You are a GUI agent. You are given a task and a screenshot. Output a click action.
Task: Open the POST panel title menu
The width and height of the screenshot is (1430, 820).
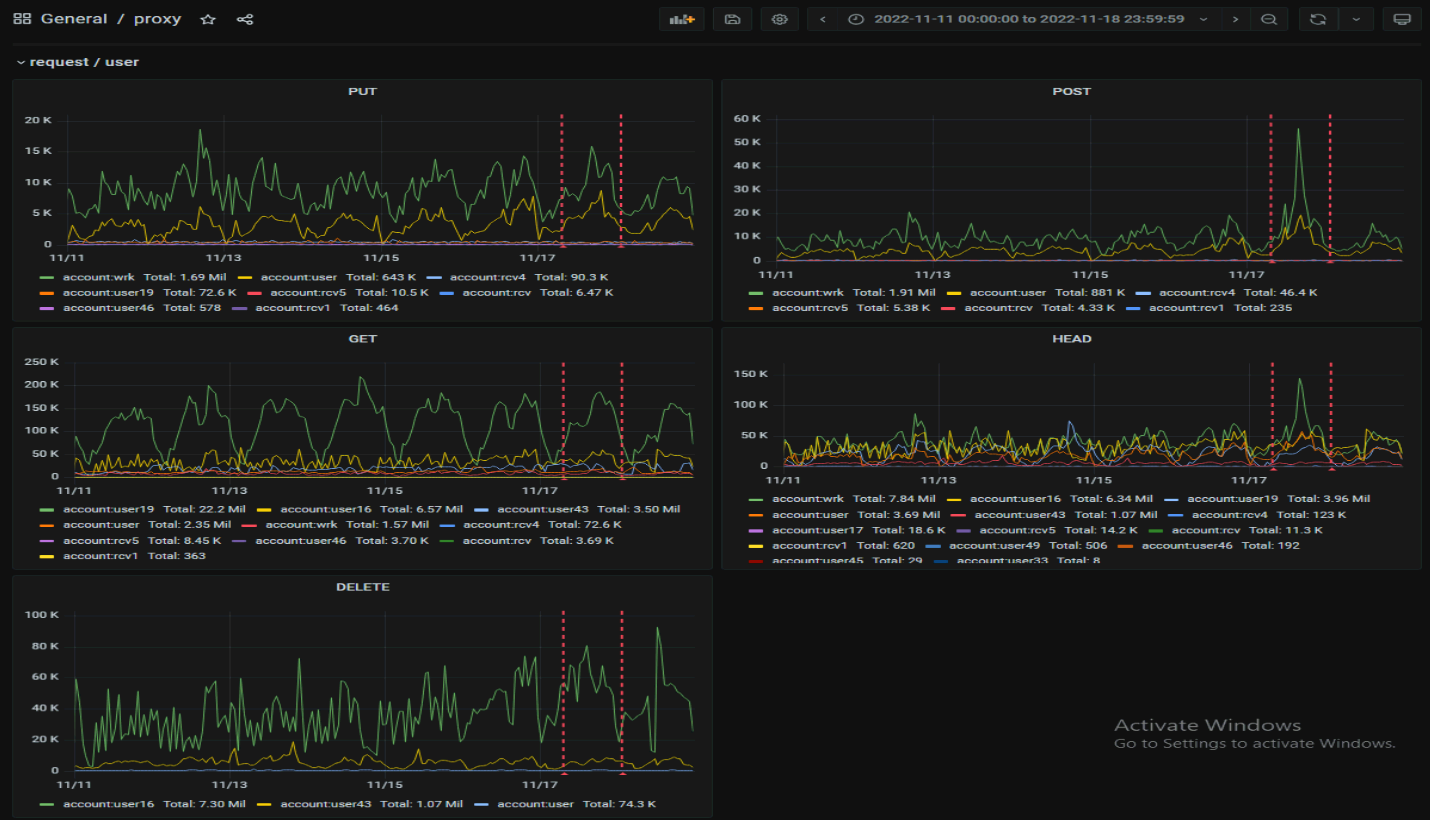(x=1071, y=91)
